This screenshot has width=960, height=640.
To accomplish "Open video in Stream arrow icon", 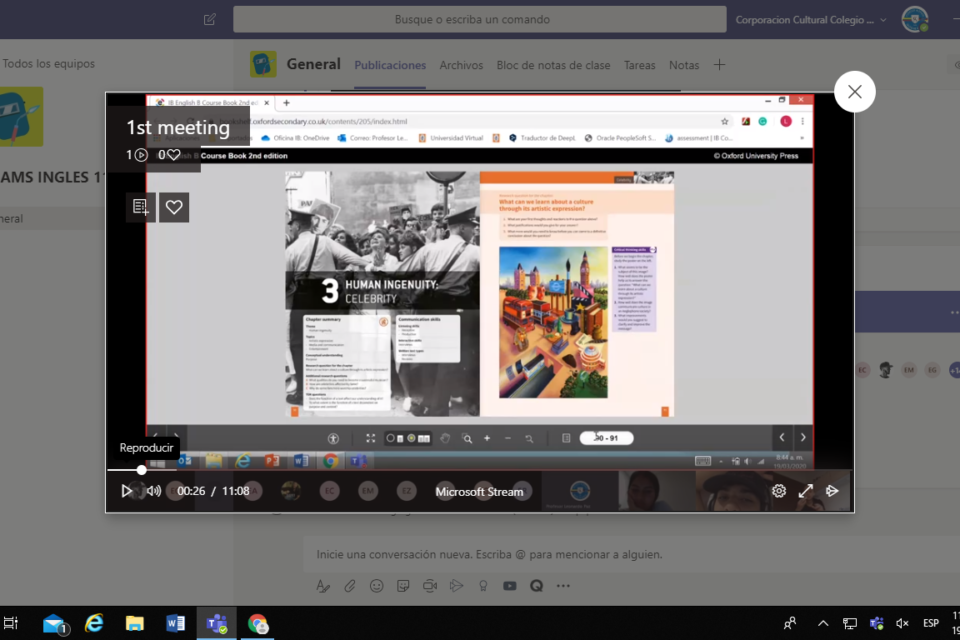I will coord(831,491).
